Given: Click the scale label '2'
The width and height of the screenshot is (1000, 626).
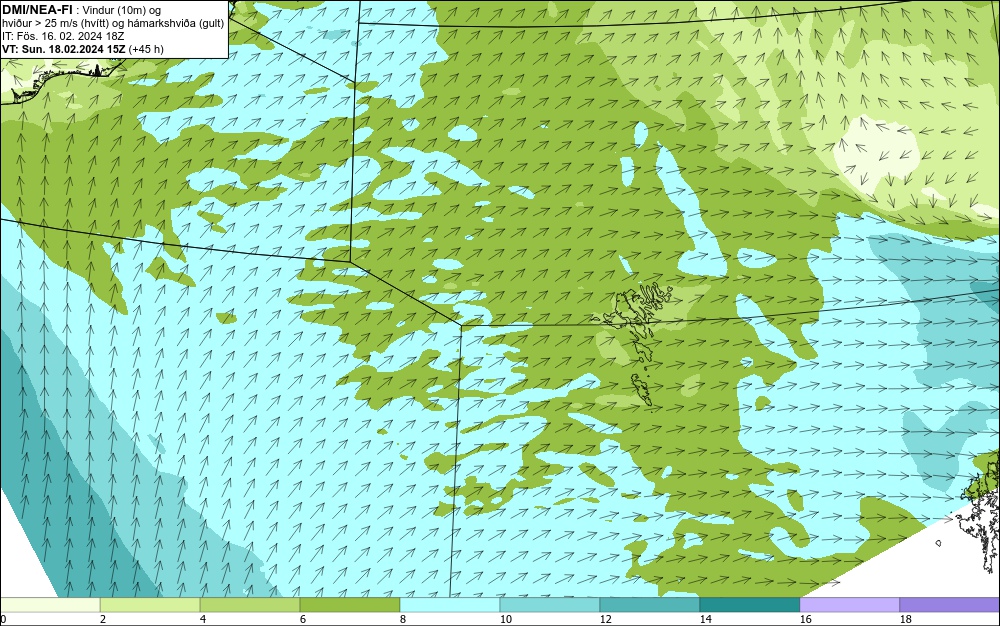Looking at the screenshot, I should pyautogui.click(x=103, y=619).
